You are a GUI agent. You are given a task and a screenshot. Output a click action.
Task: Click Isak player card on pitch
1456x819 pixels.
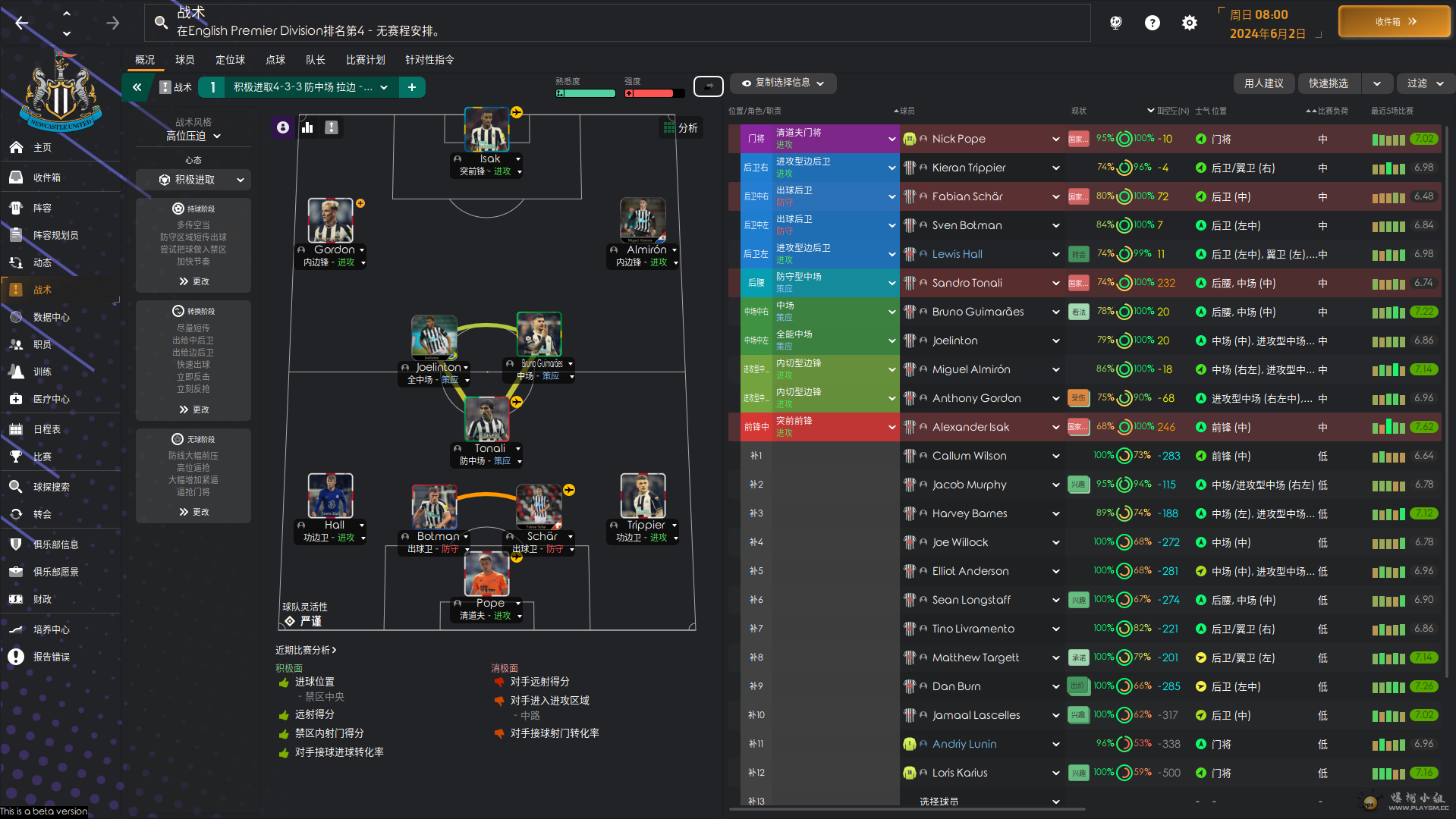(x=486, y=143)
